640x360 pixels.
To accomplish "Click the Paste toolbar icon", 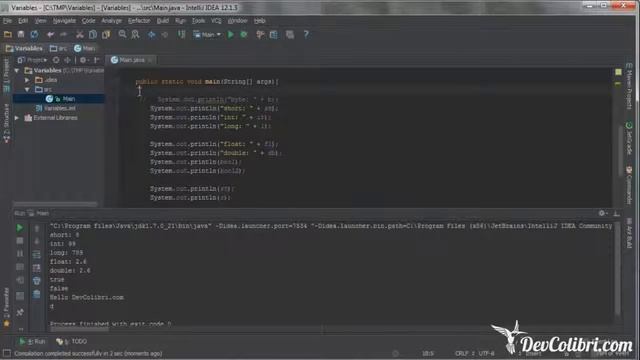I will pos(106,35).
